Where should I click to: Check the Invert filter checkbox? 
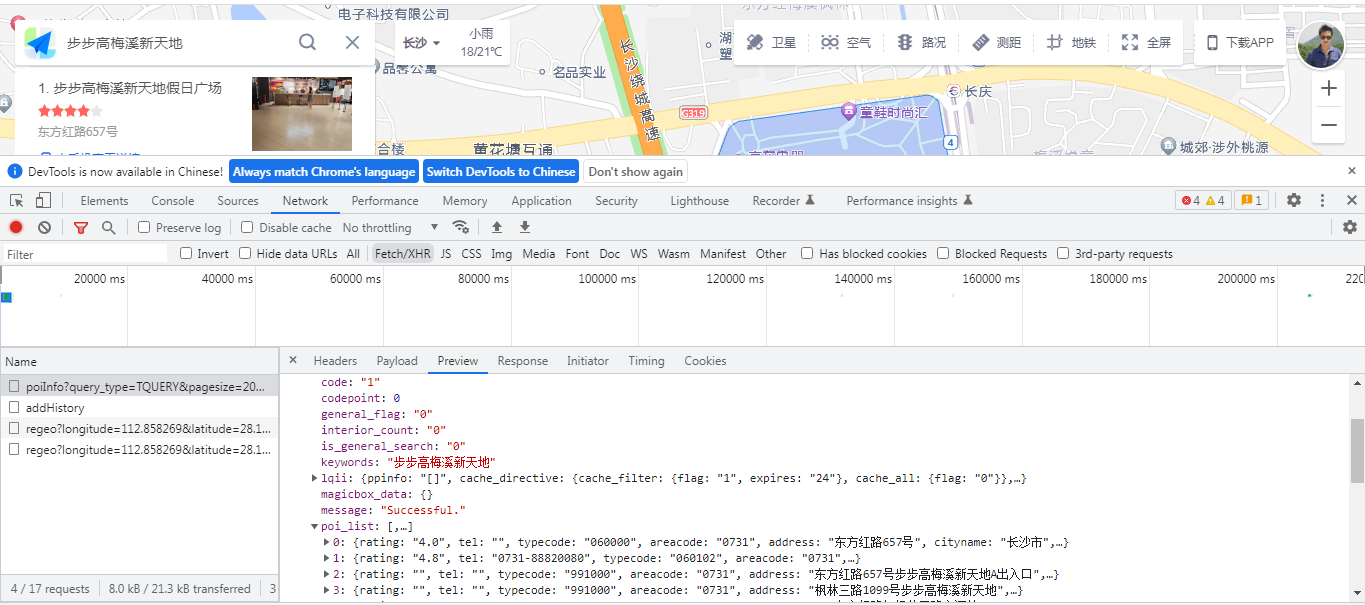tap(186, 253)
